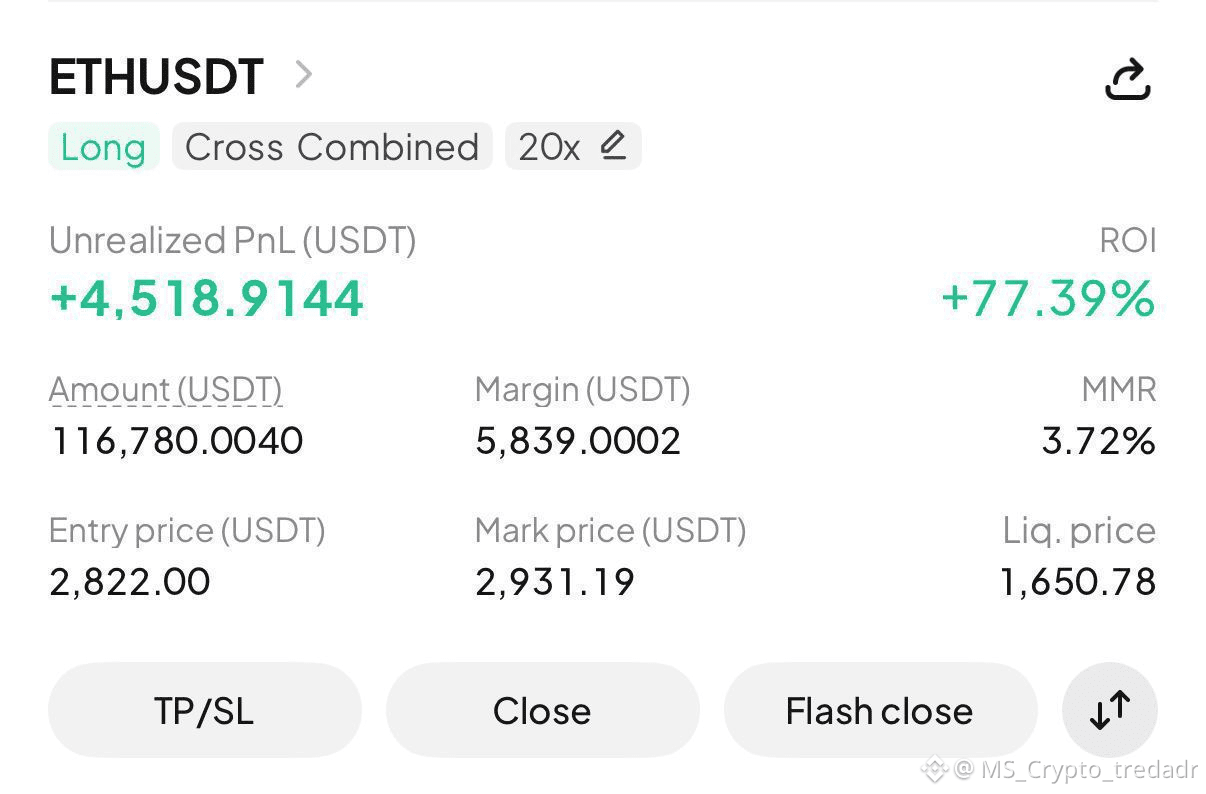Tap the ROI percentage value
Image resolution: width=1206 pixels, height=794 pixels.
coord(1048,299)
